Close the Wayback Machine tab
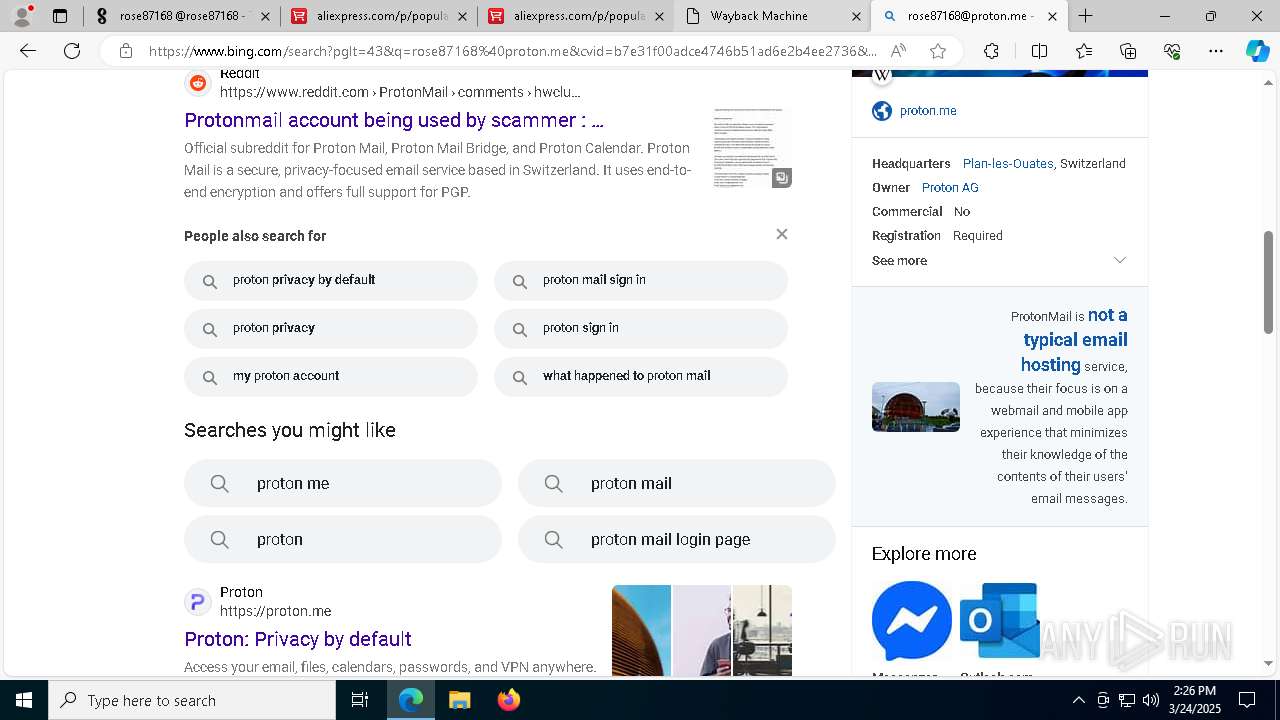 pos(856,16)
